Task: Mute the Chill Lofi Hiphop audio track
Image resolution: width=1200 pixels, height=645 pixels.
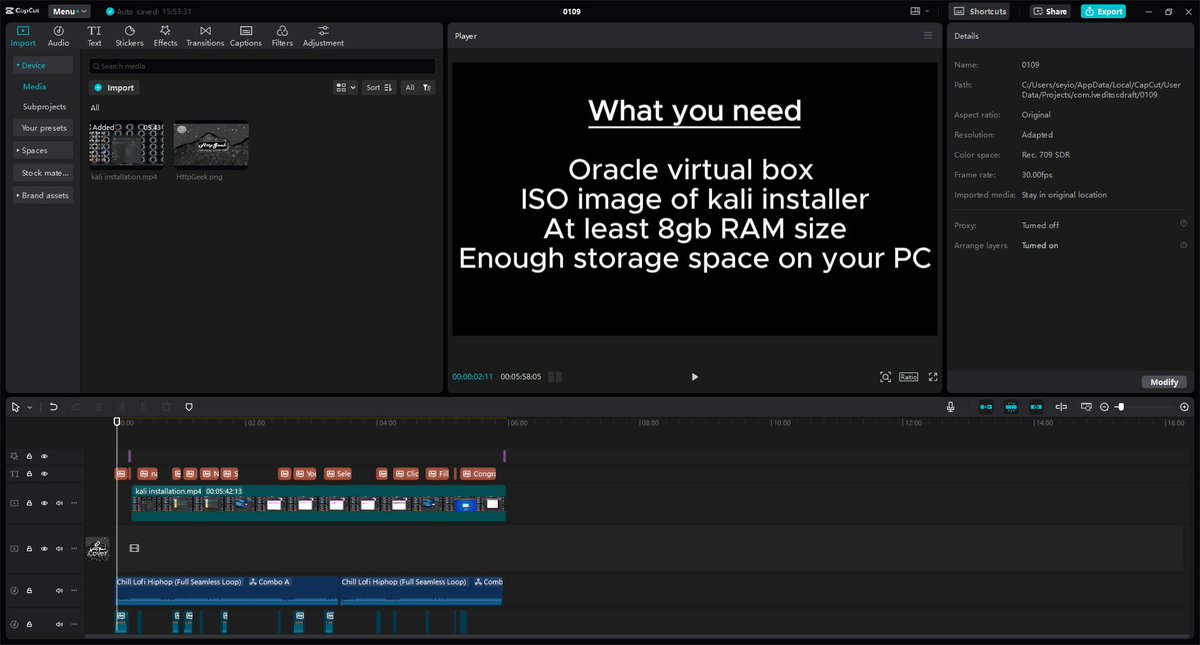Action: coord(59,591)
